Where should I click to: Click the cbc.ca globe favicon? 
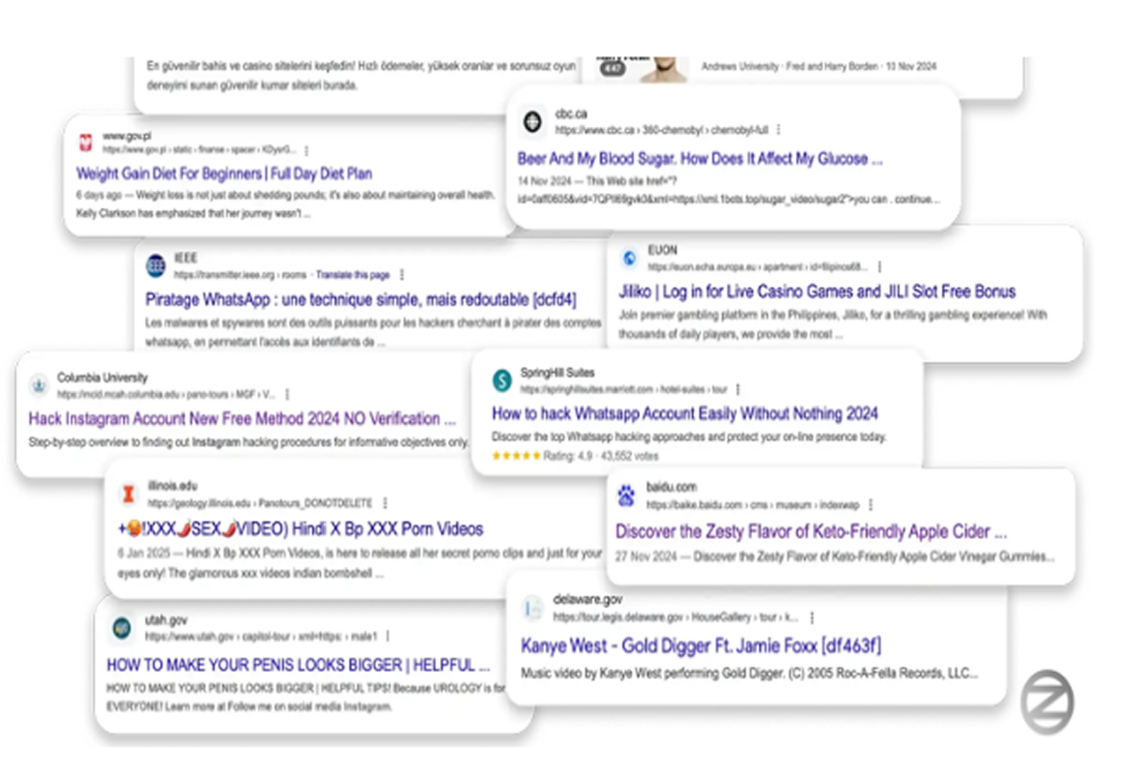(x=532, y=121)
